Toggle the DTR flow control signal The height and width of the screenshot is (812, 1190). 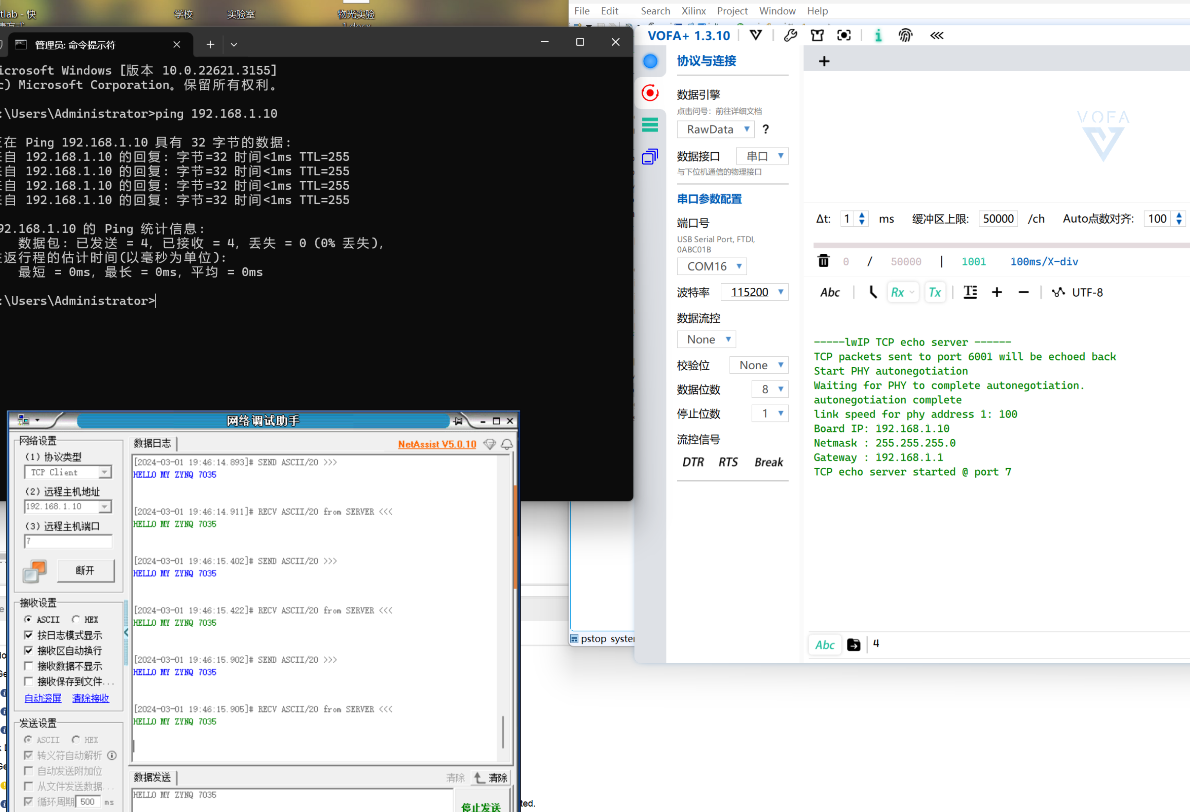[693, 462]
